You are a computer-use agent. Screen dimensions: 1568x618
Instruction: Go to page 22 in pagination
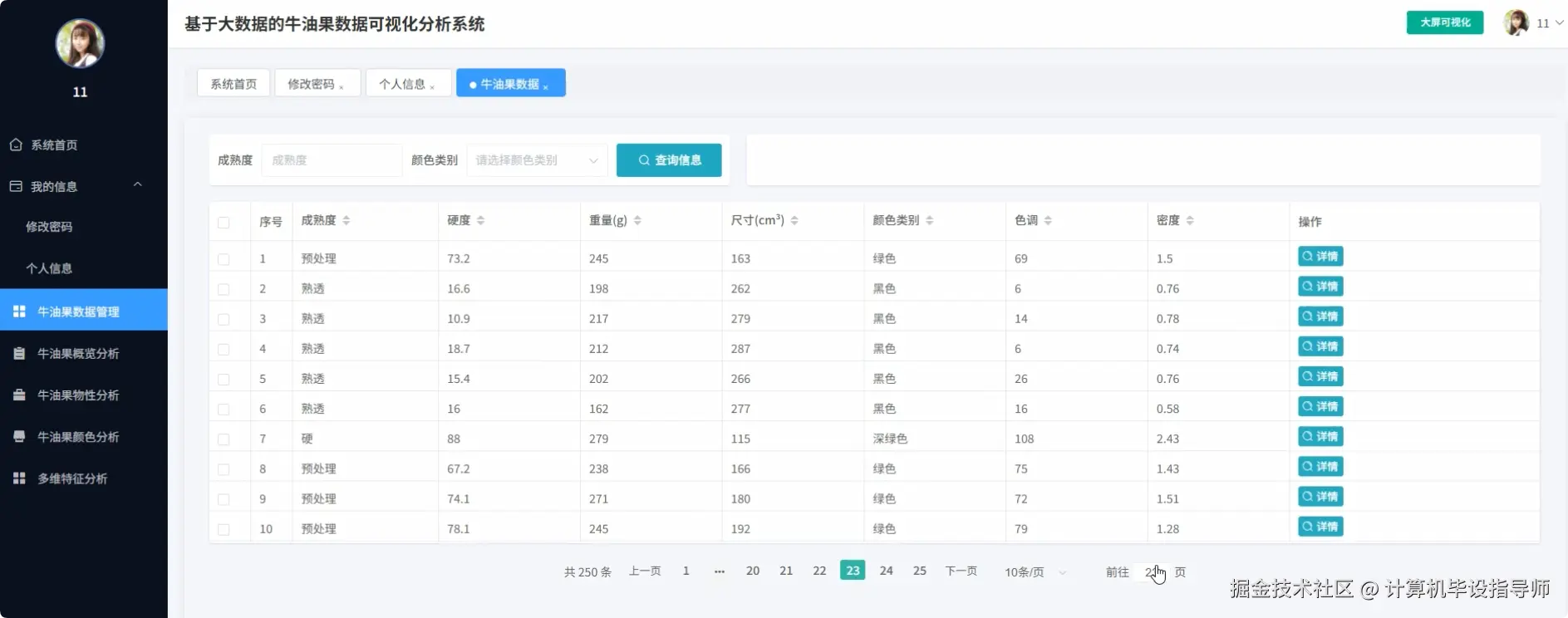click(819, 571)
